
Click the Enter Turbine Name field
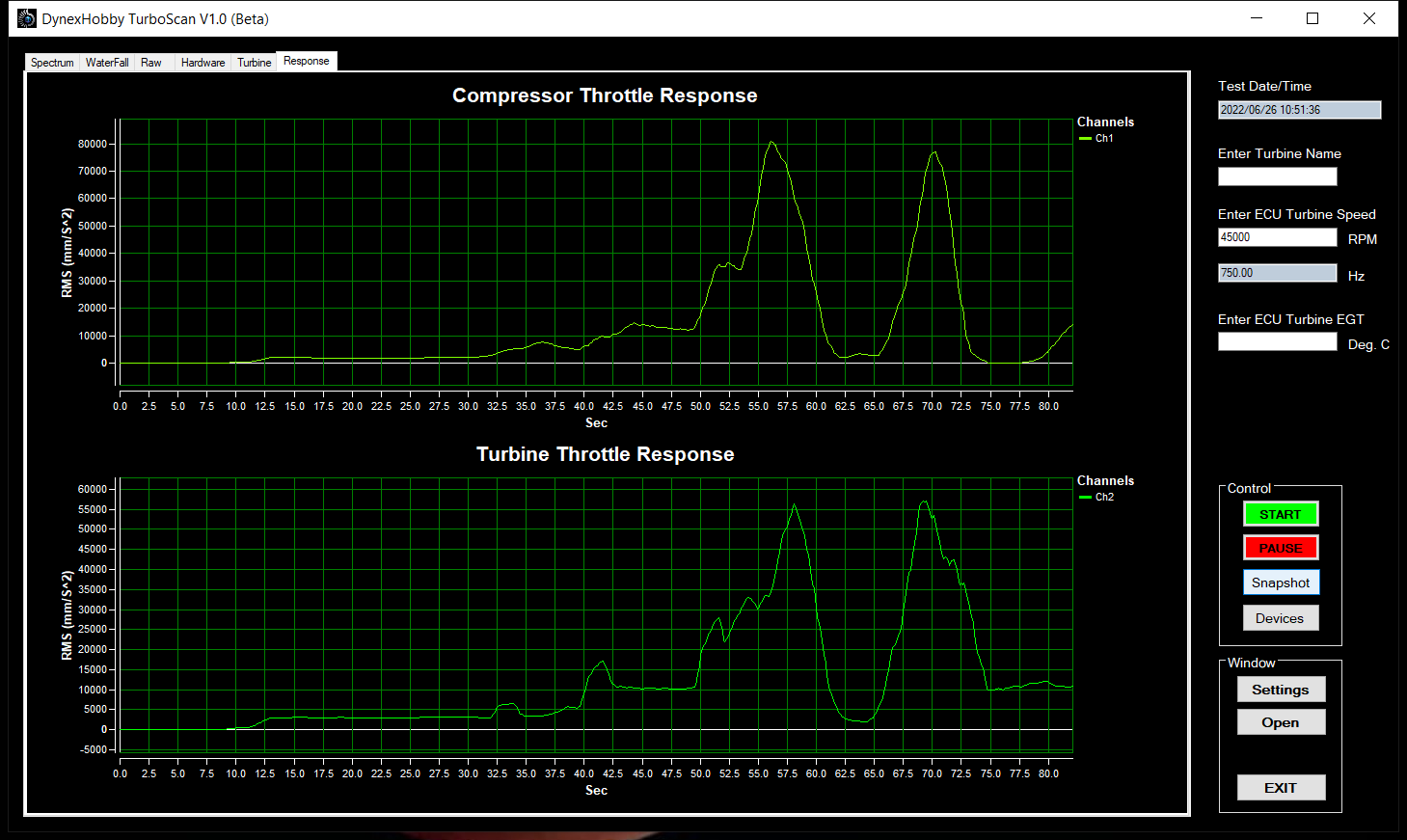click(1277, 176)
